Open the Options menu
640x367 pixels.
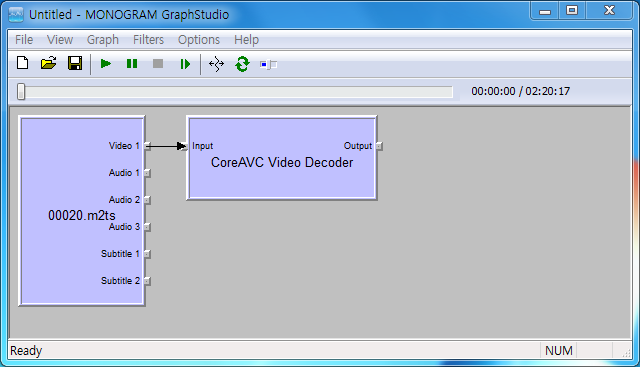click(x=199, y=40)
